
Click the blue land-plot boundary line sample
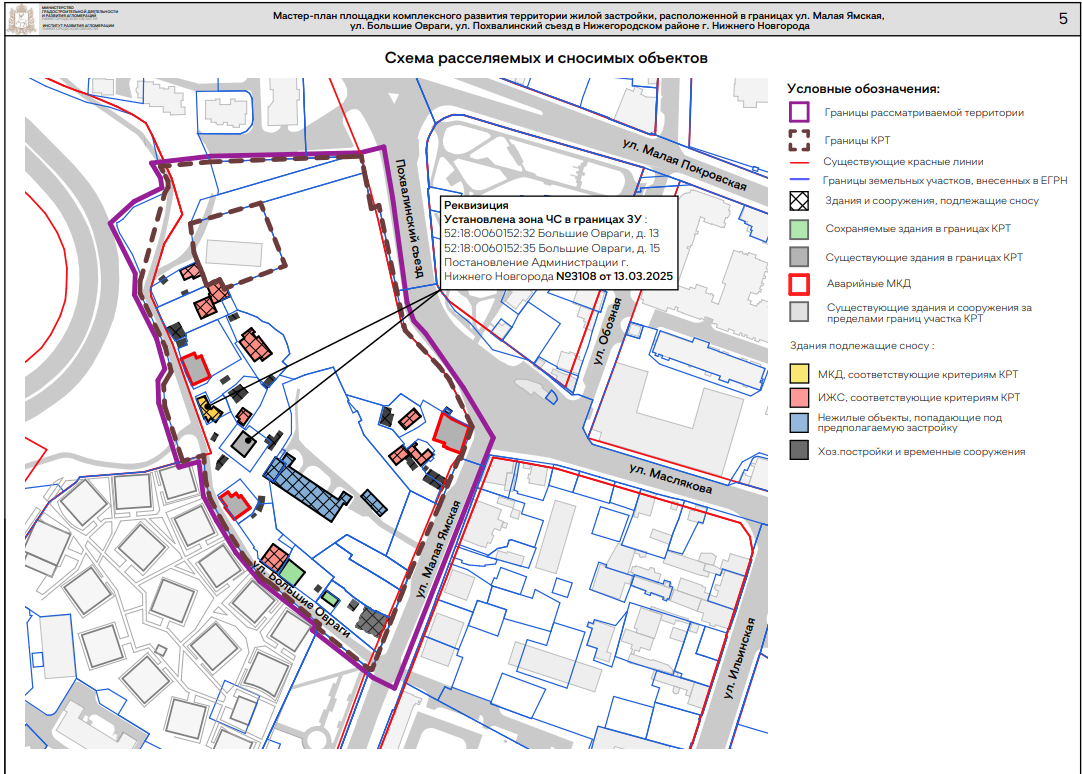(x=799, y=180)
